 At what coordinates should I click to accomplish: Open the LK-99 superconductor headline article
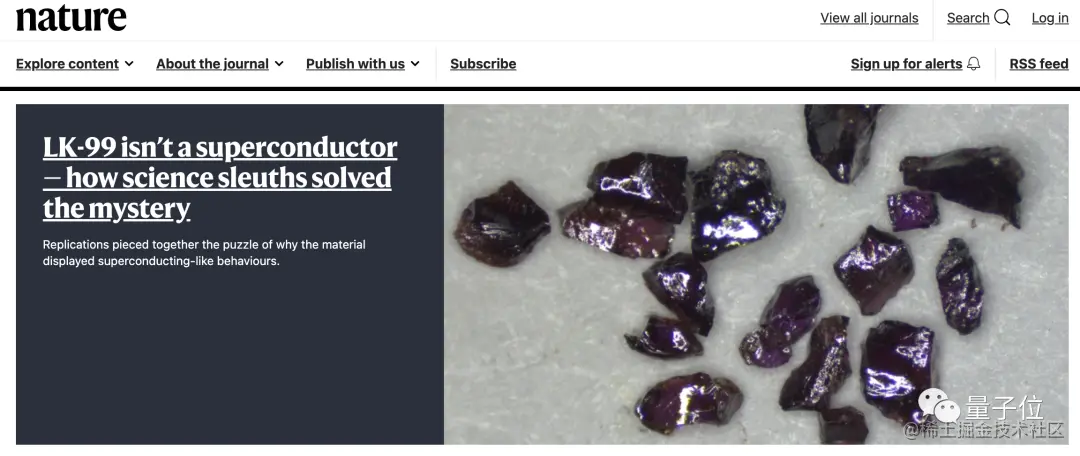[220, 178]
